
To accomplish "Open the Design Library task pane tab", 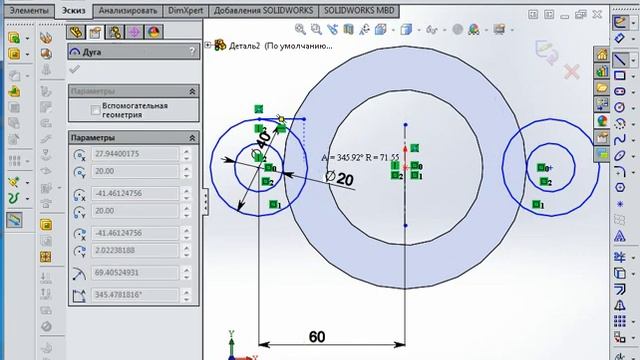I will click(602, 71).
